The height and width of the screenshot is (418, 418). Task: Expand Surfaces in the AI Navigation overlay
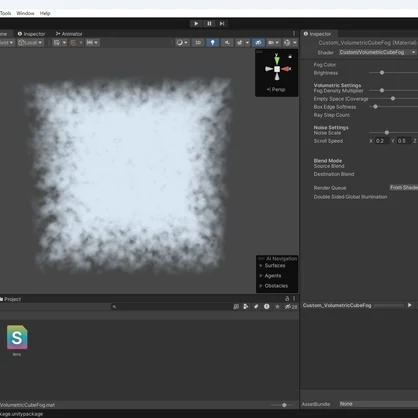click(x=272, y=266)
